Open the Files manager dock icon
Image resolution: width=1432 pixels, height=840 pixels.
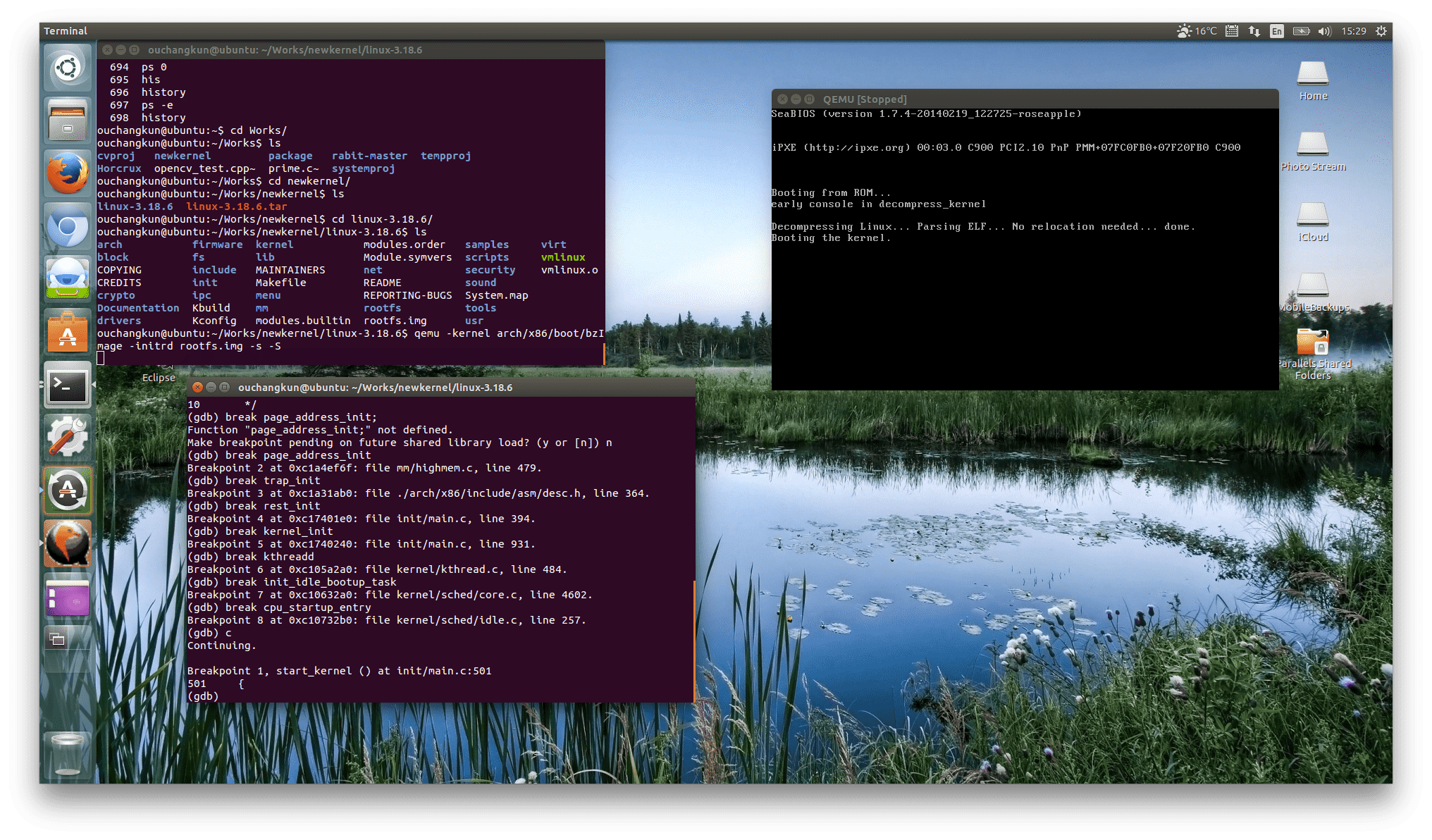[68, 121]
